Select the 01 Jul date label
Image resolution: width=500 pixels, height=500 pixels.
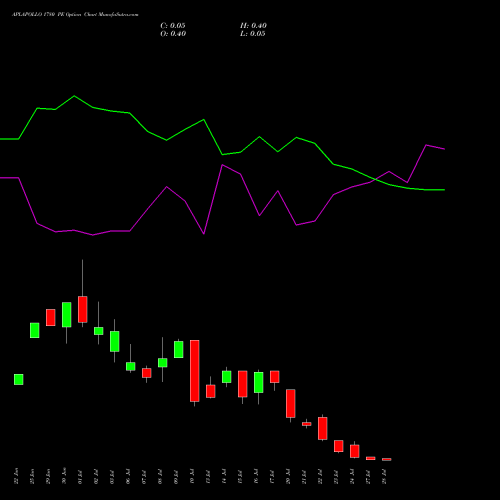[x=80, y=476]
